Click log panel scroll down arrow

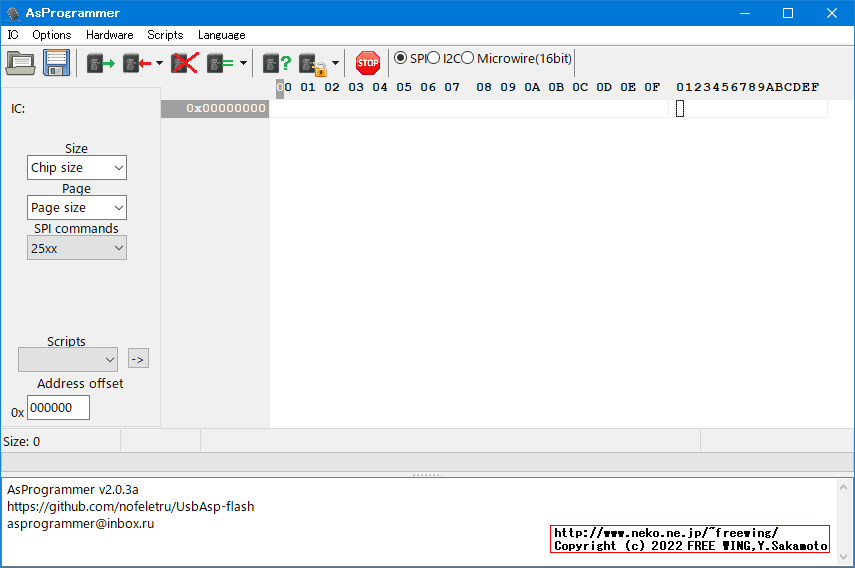(844, 557)
